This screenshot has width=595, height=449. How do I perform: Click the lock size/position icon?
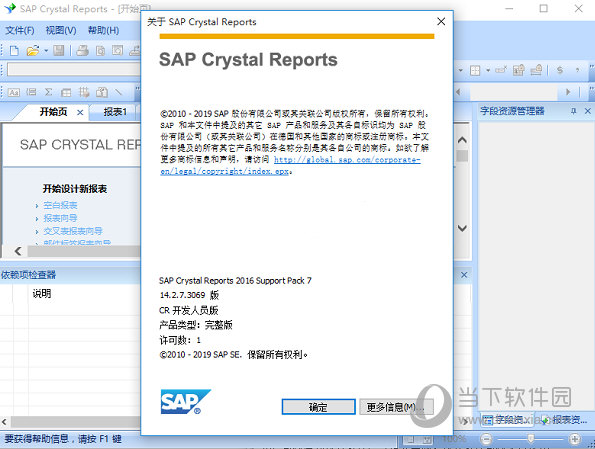536,70
